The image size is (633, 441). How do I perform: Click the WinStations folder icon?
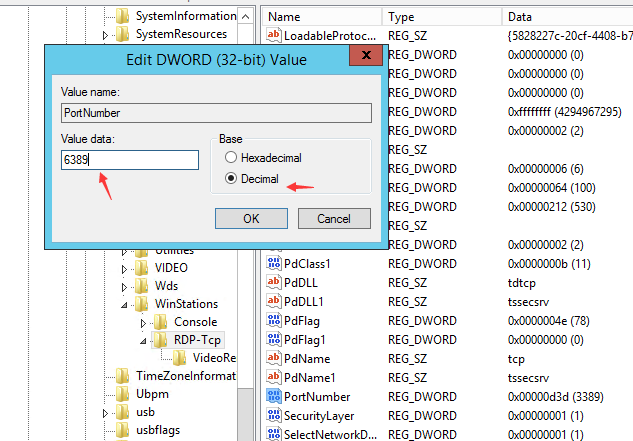tap(143, 304)
